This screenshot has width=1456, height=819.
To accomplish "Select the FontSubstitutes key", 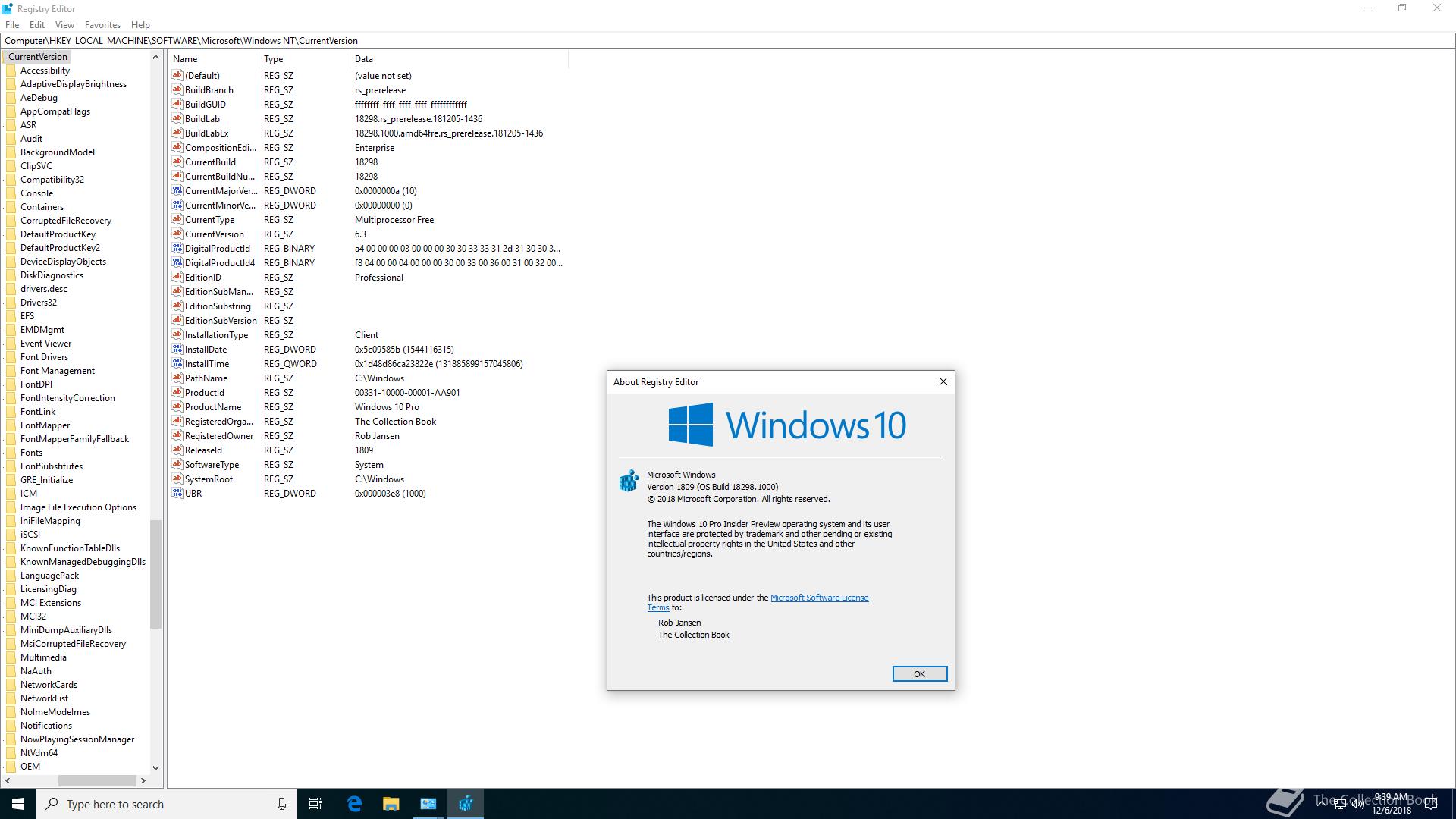I will (51, 466).
